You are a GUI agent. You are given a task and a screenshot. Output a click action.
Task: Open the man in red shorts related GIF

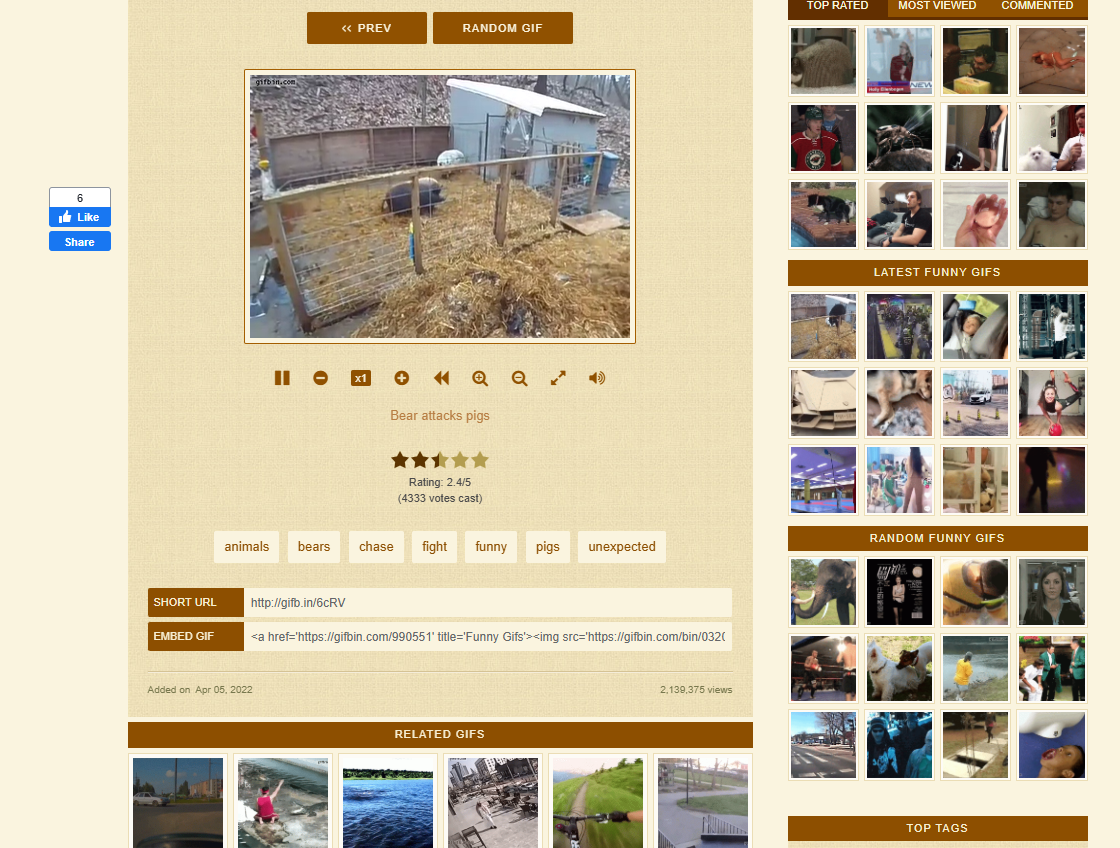283,802
